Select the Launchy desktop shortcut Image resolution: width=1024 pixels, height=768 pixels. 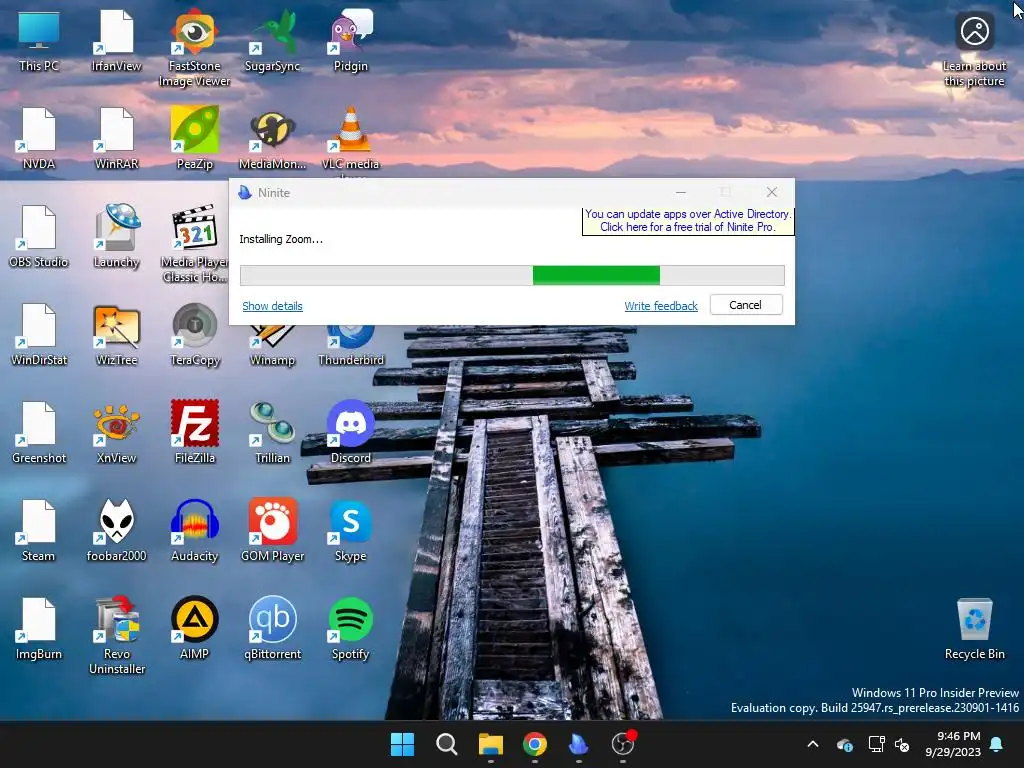pyautogui.click(x=116, y=236)
